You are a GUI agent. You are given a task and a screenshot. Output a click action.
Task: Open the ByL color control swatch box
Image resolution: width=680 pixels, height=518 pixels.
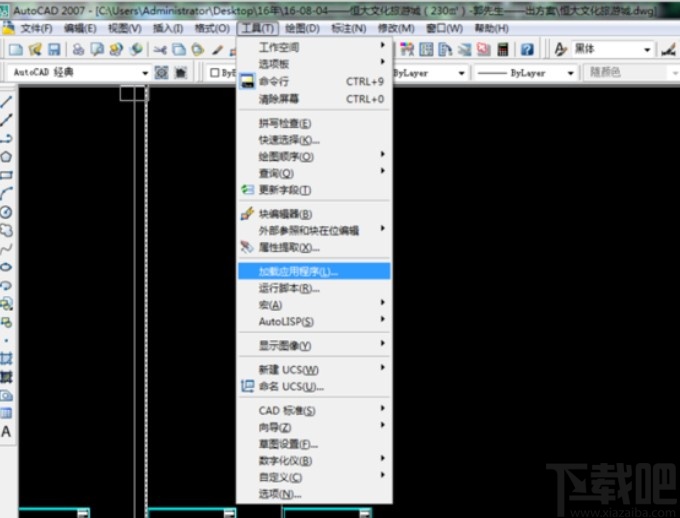[220, 73]
